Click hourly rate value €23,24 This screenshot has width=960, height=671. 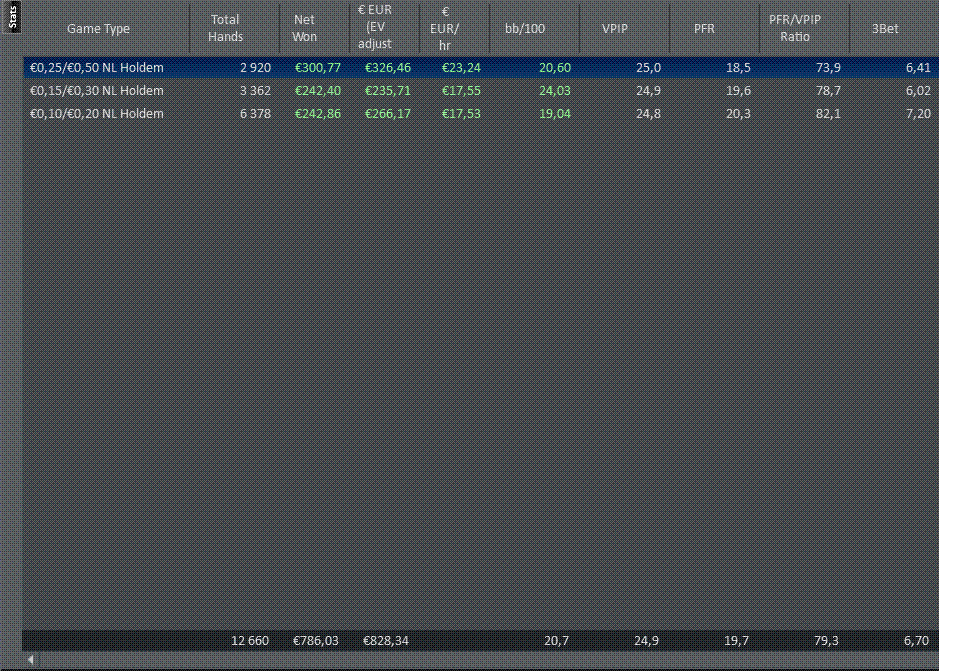(461, 67)
